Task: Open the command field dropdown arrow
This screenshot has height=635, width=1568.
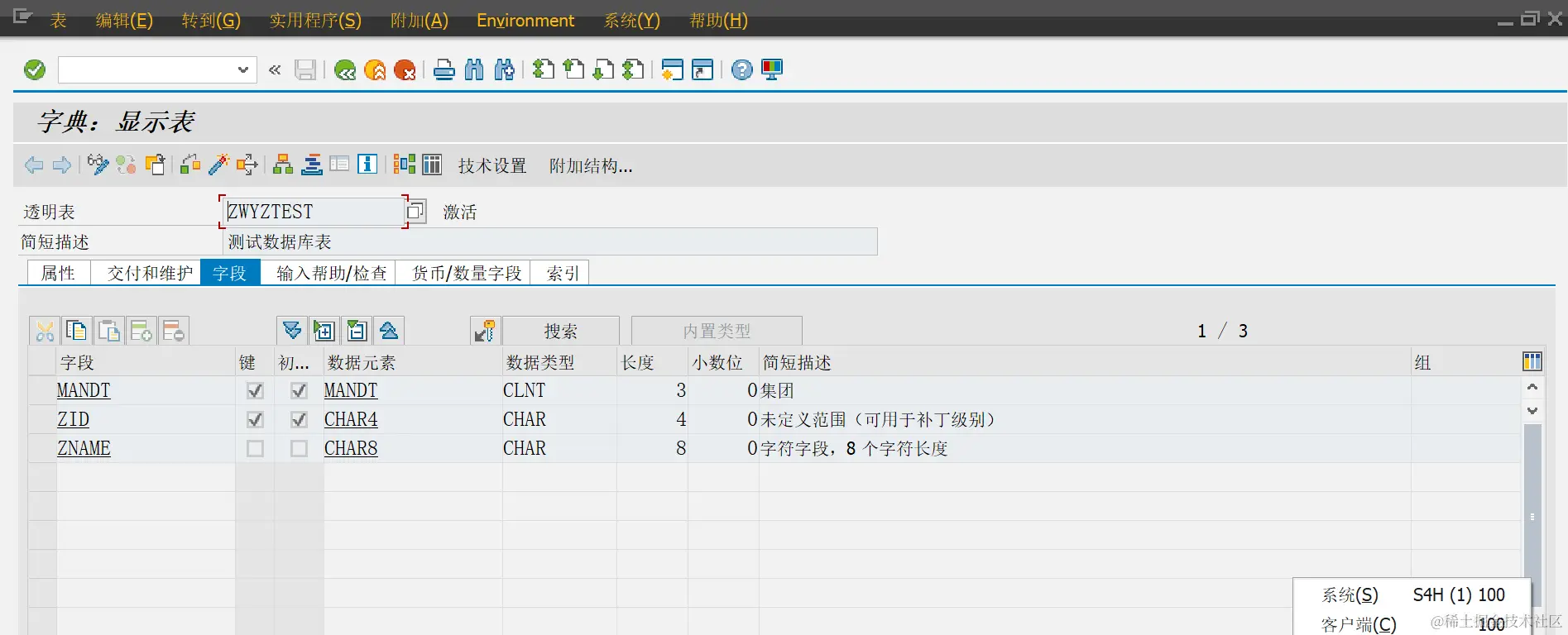Action: (242, 70)
